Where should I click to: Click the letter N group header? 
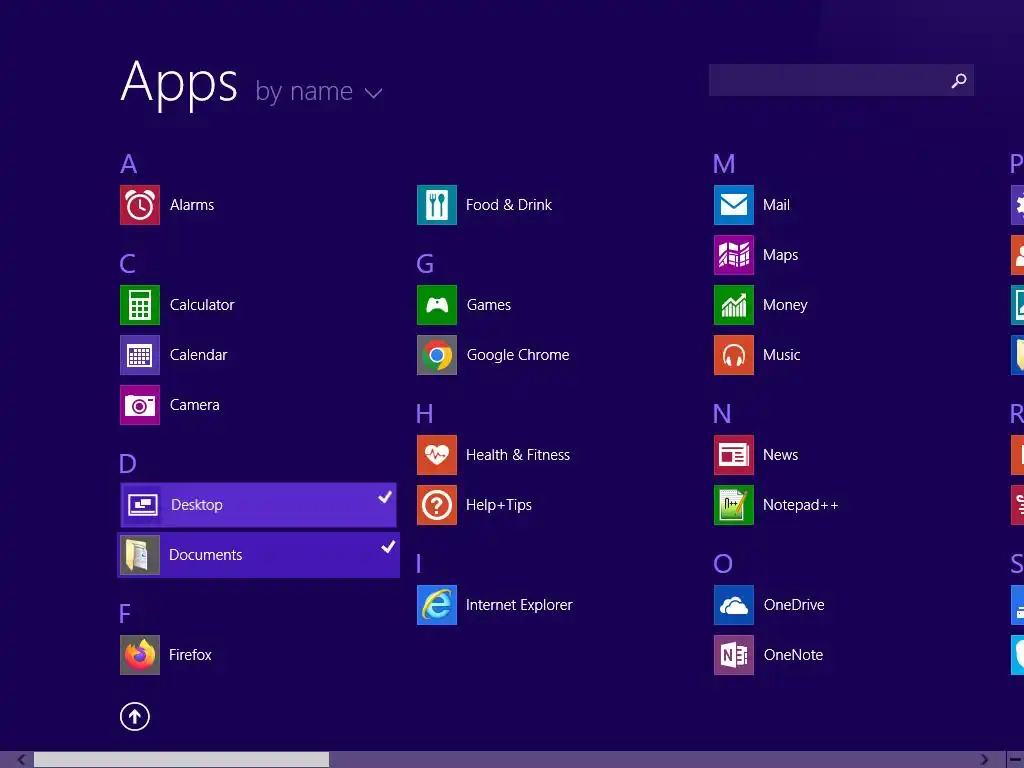coord(722,414)
